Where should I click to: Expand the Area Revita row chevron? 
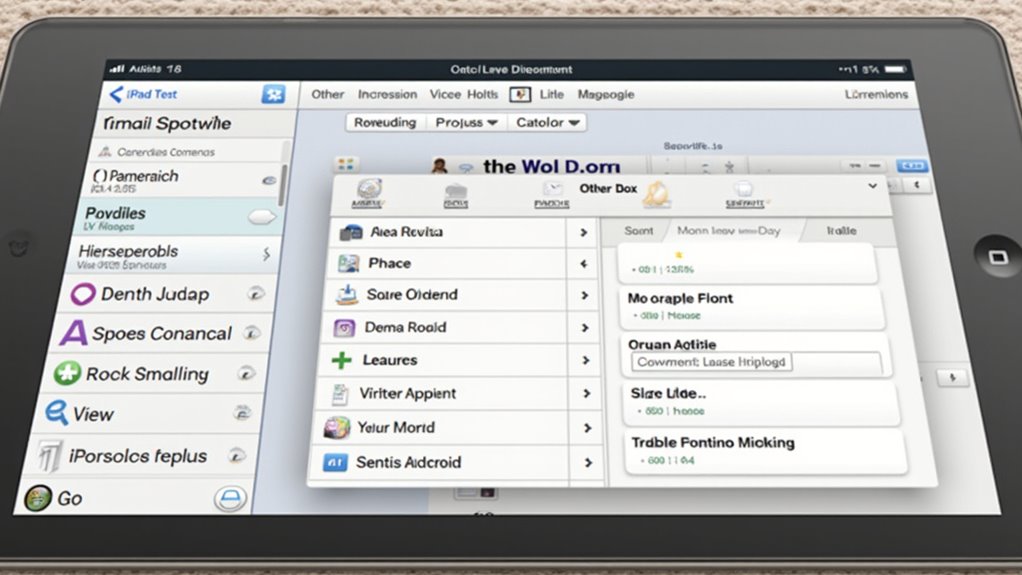coord(583,232)
